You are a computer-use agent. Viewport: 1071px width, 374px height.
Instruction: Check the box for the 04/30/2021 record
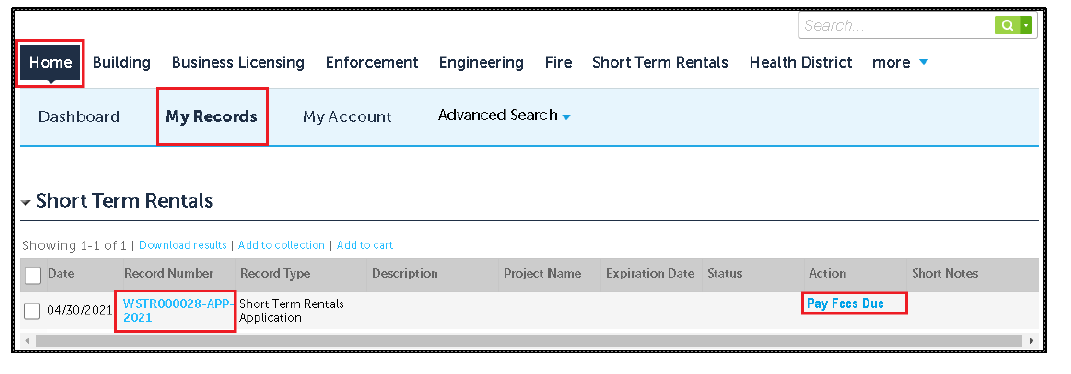(x=32, y=311)
